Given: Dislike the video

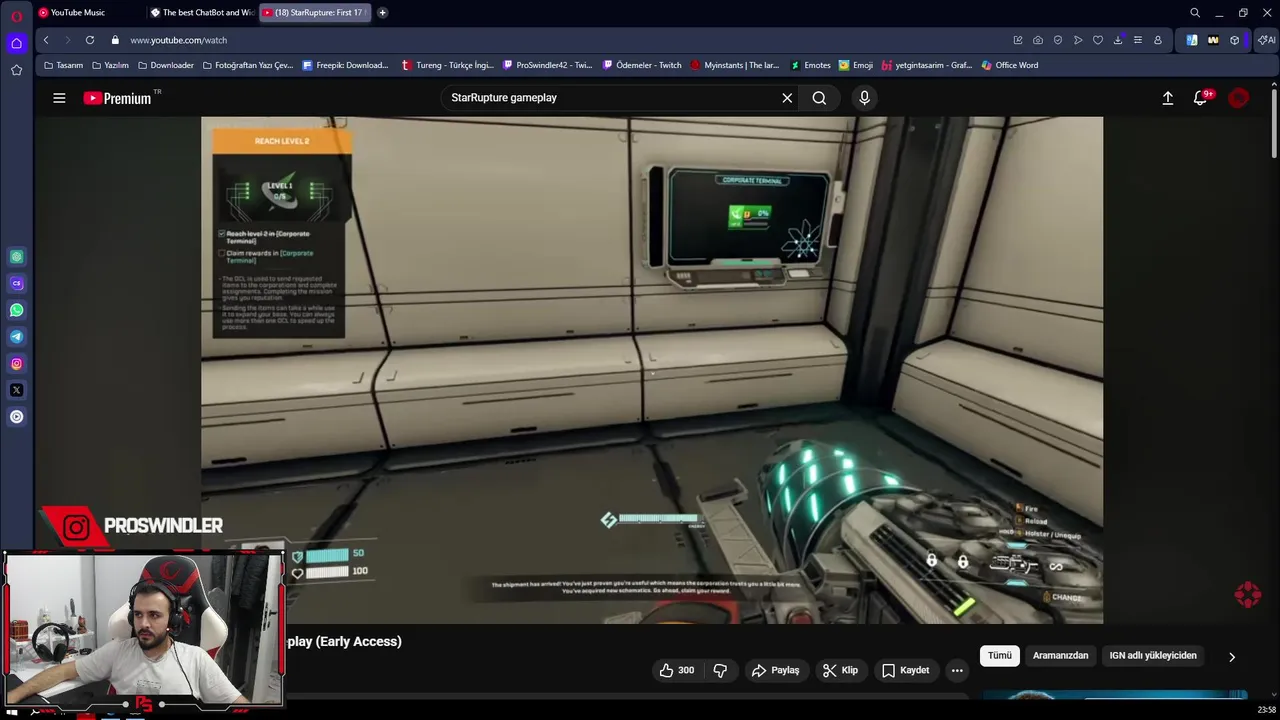Looking at the screenshot, I should (720, 670).
